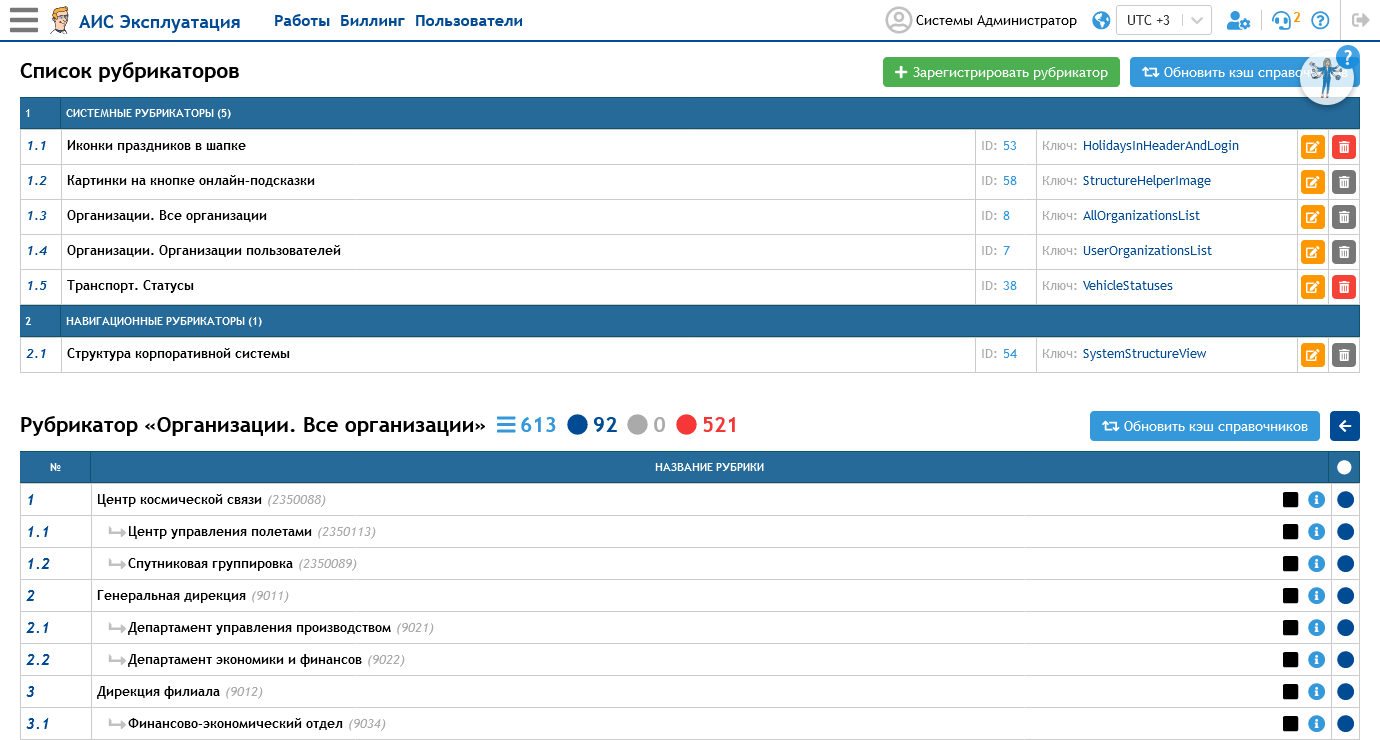
Task: Click color swatch for Центр космической связи
Action: click(x=1290, y=500)
